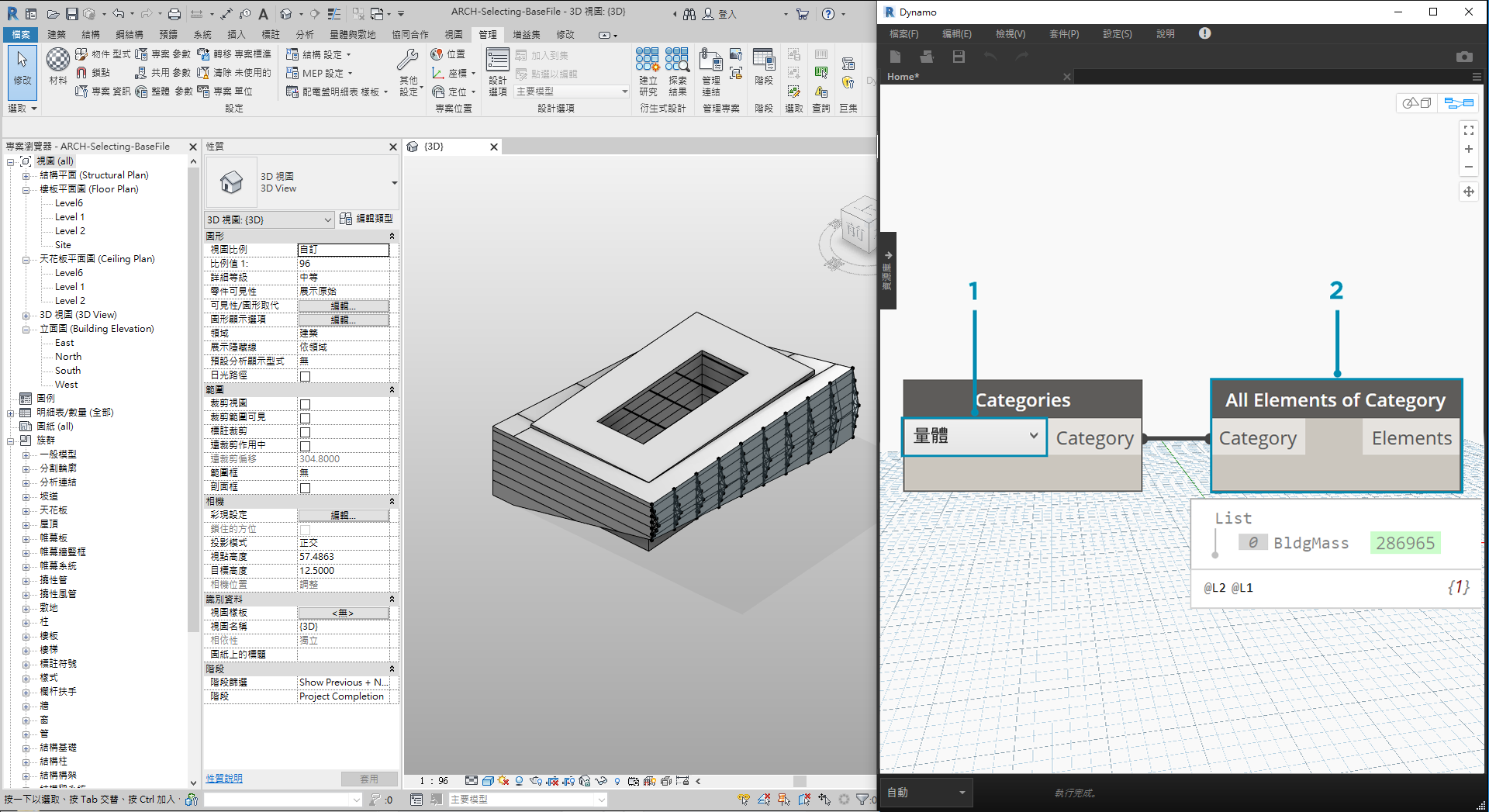The image size is (1489, 812).
Task: Toggle the 日光路徑 checkbox
Action: pyautogui.click(x=305, y=376)
